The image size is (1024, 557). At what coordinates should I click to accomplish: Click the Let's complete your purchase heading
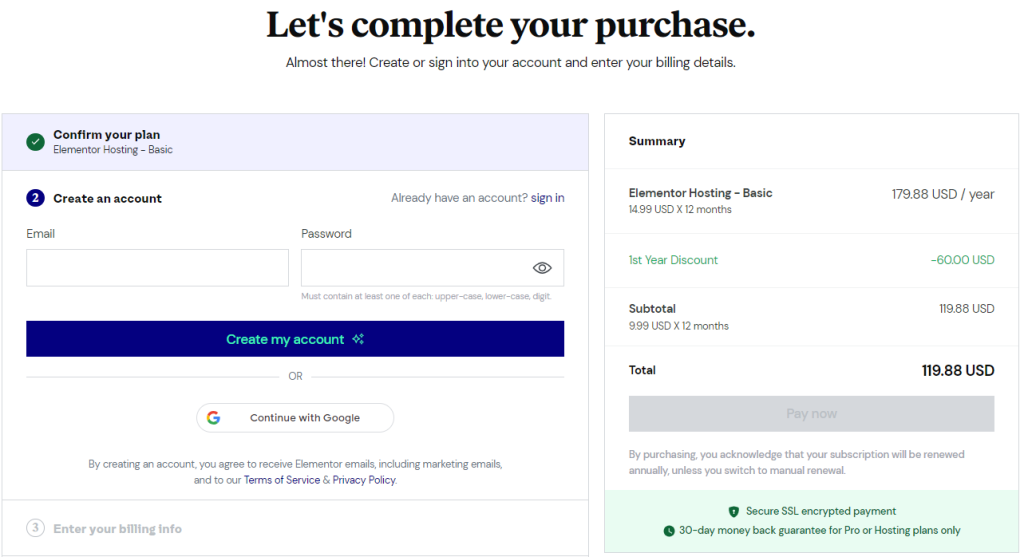point(511,25)
